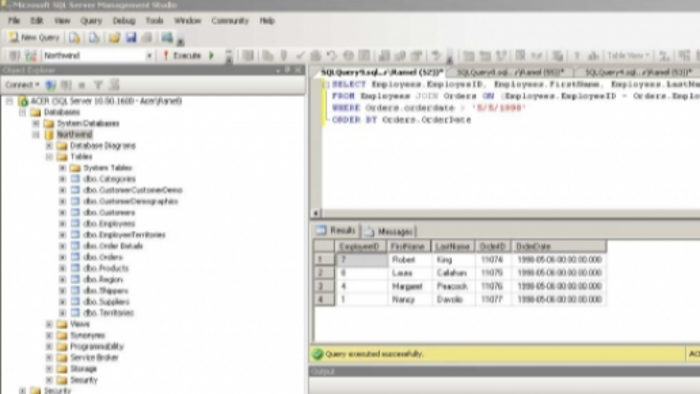Select dbo.Employees table
This screenshot has width=700, height=394.
109,224
